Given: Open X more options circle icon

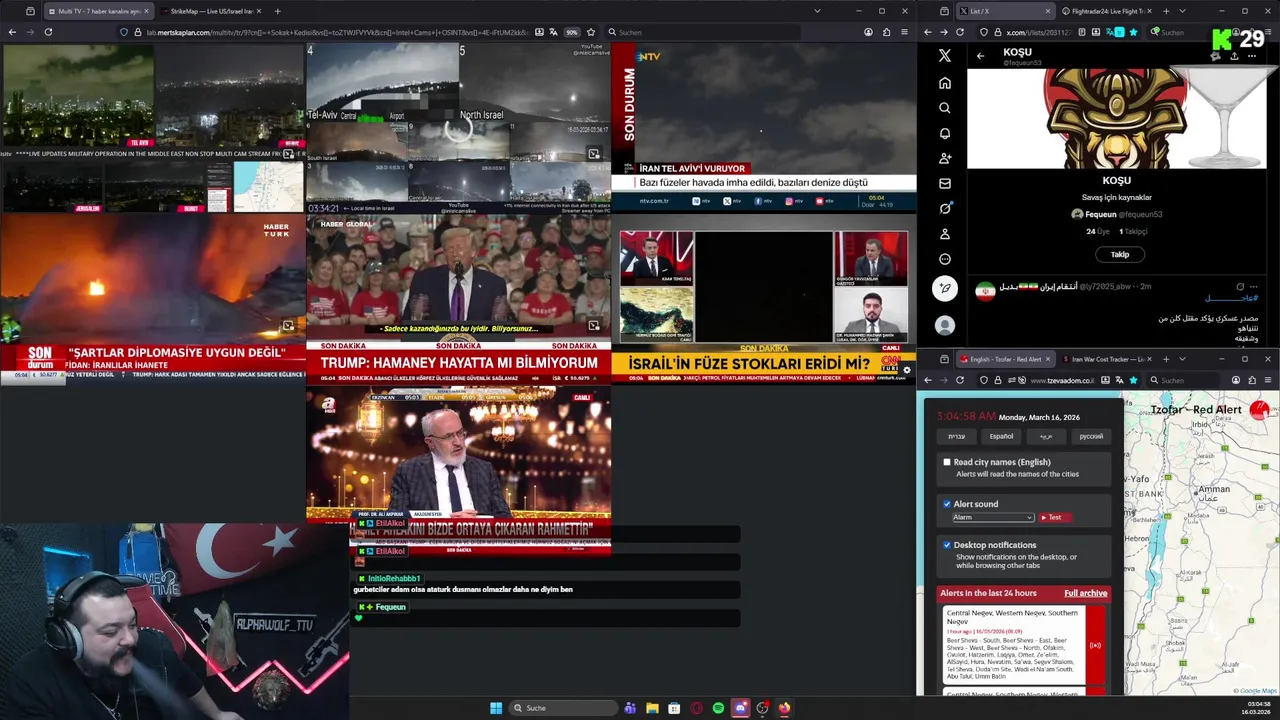Looking at the screenshot, I should [x=945, y=259].
